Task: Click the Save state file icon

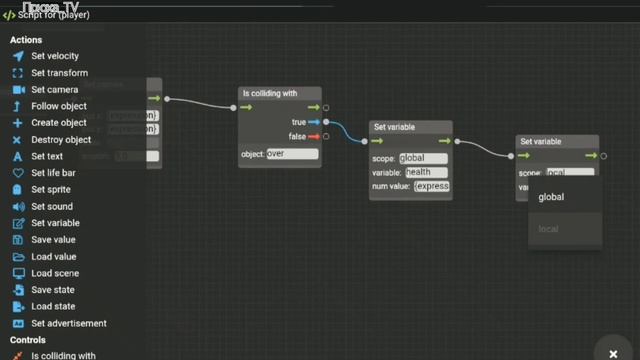Action: tap(18, 290)
